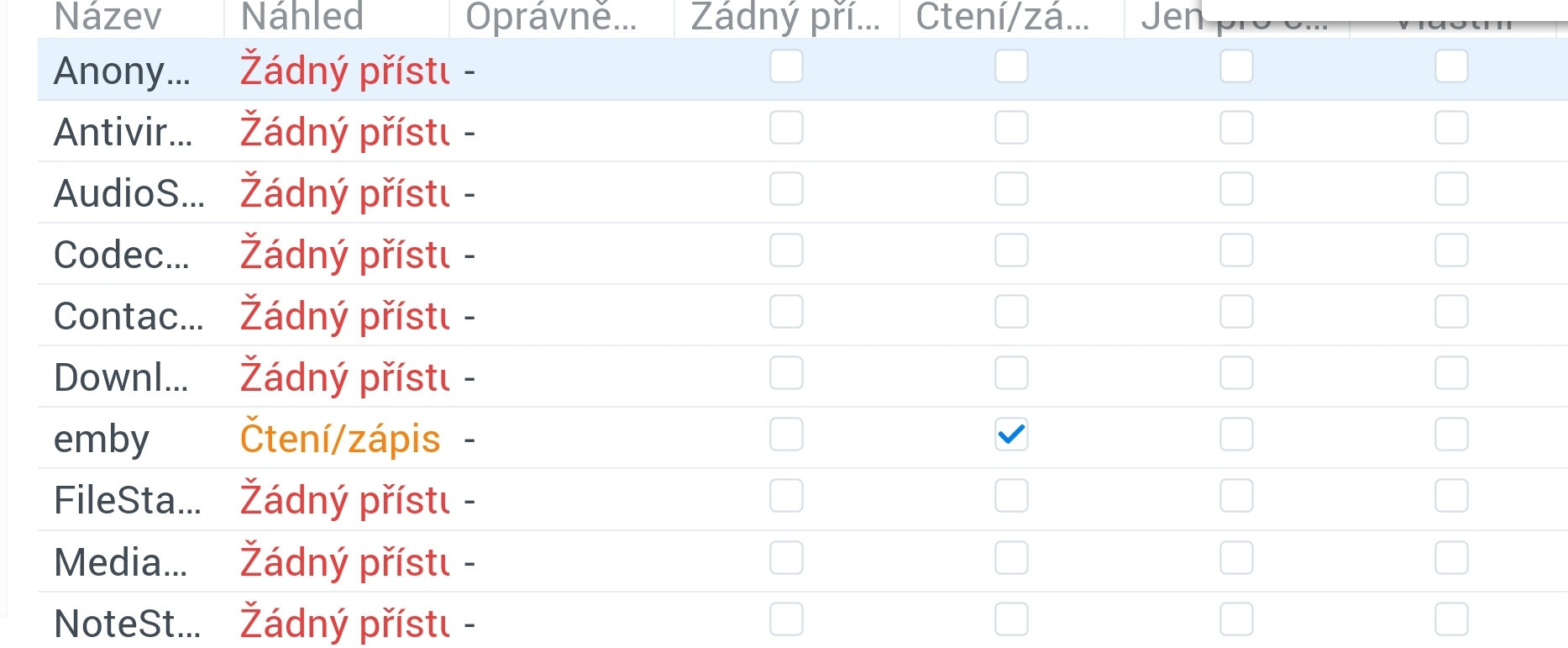Tick read-only checkbox in AudioS... row
Viewport: 1568px width, 648px height.
pyautogui.click(x=1236, y=189)
